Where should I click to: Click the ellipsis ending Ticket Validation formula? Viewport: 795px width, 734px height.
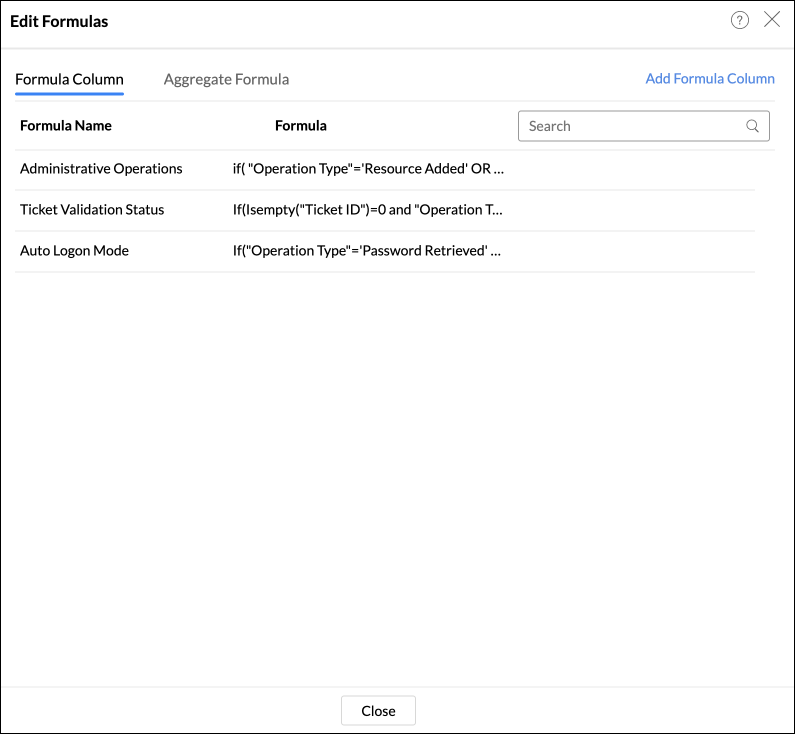point(498,211)
